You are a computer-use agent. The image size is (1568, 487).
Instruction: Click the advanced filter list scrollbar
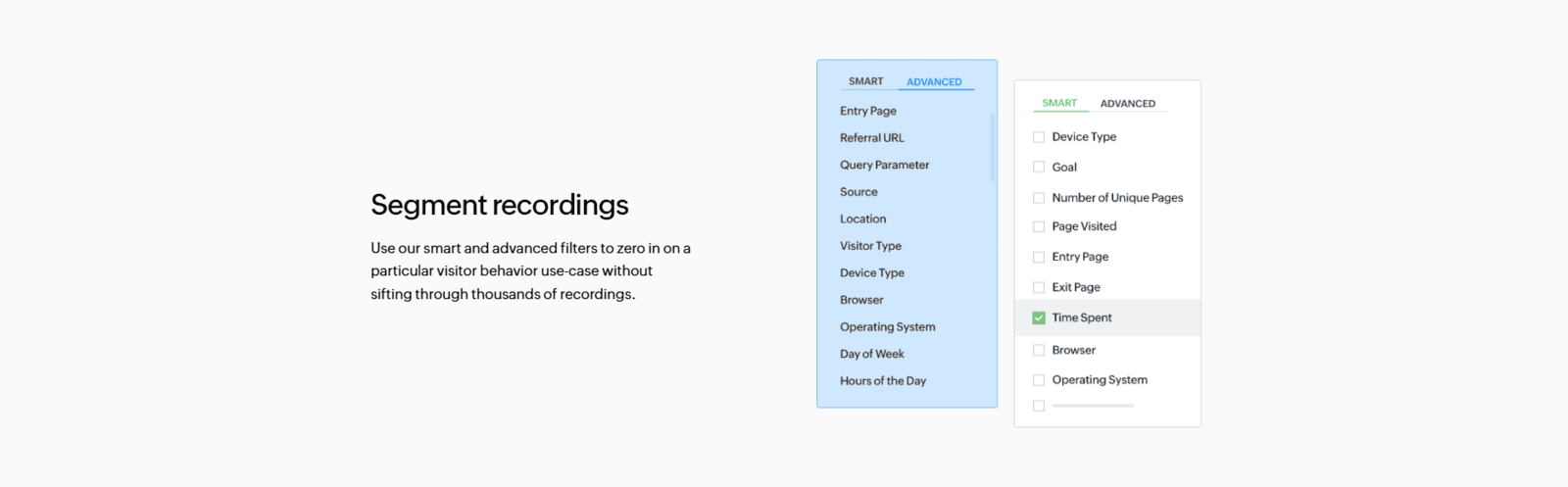pyautogui.click(x=992, y=148)
